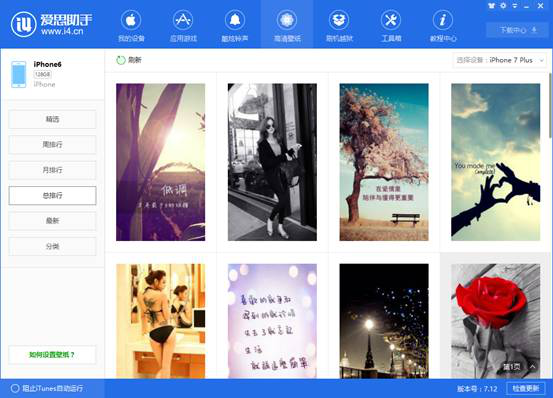
Task: Open 应用游戏 App Store icon section
Action: click(183, 25)
